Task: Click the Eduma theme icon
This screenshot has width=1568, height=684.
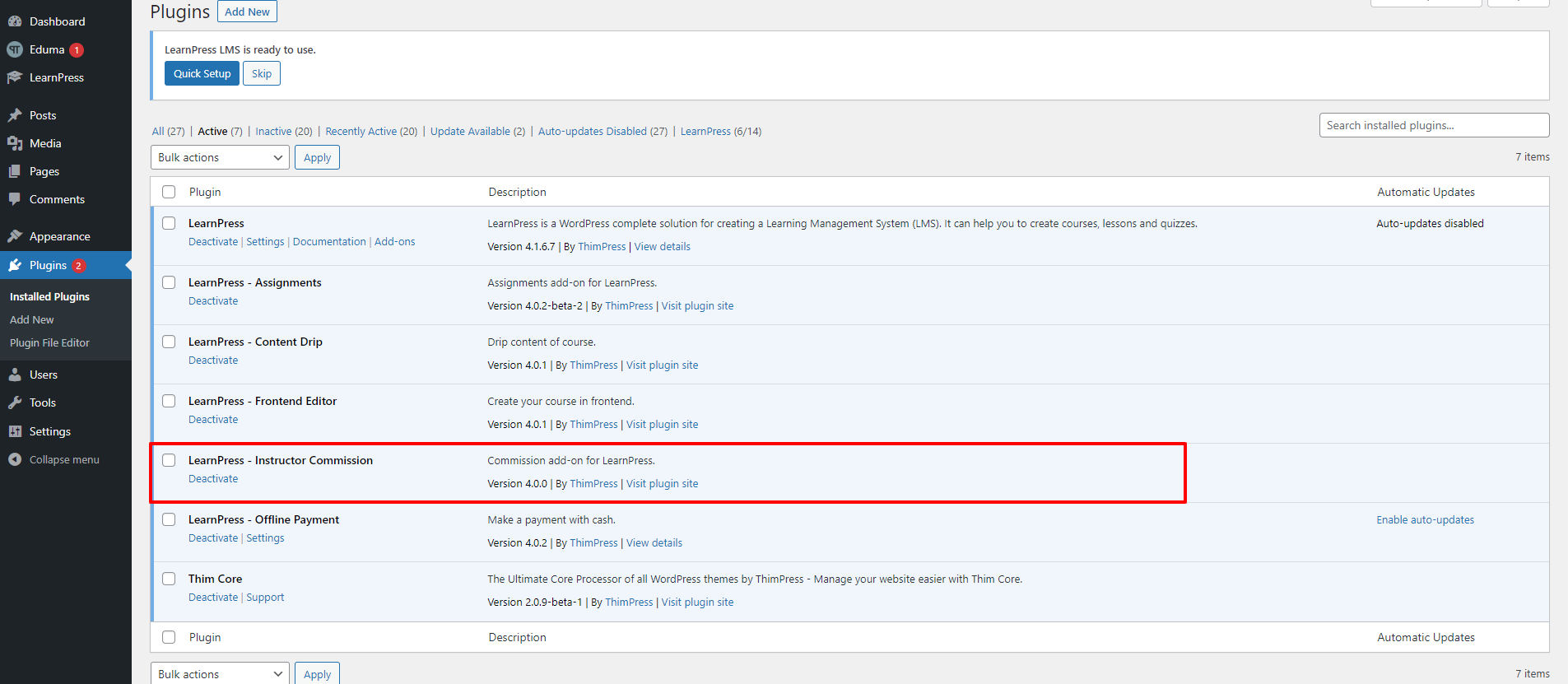Action: tap(15, 49)
